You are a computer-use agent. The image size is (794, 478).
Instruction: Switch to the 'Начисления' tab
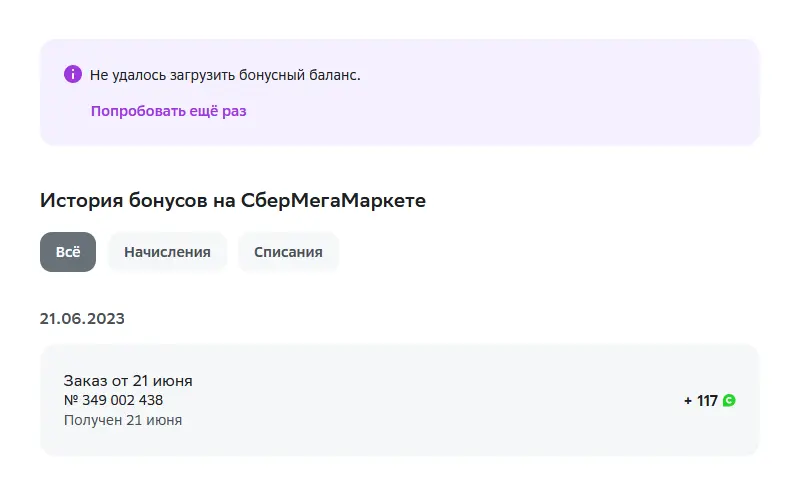[x=167, y=252]
